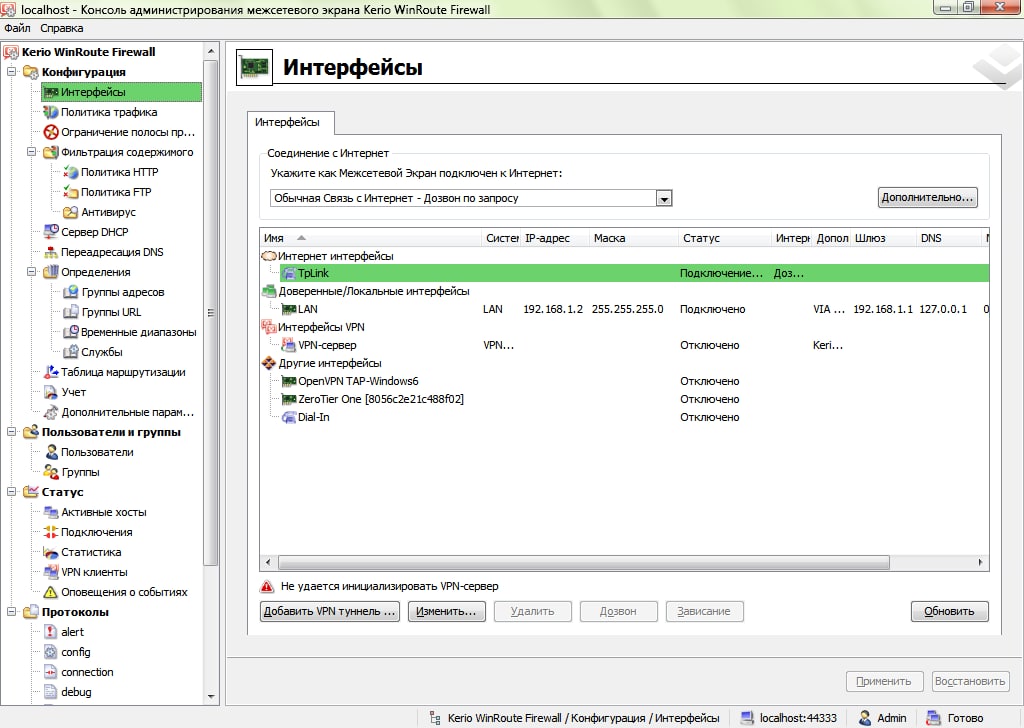Click the Оповещения о событиях warning icon
Screen dimensions: 1024x728
point(51,592)
